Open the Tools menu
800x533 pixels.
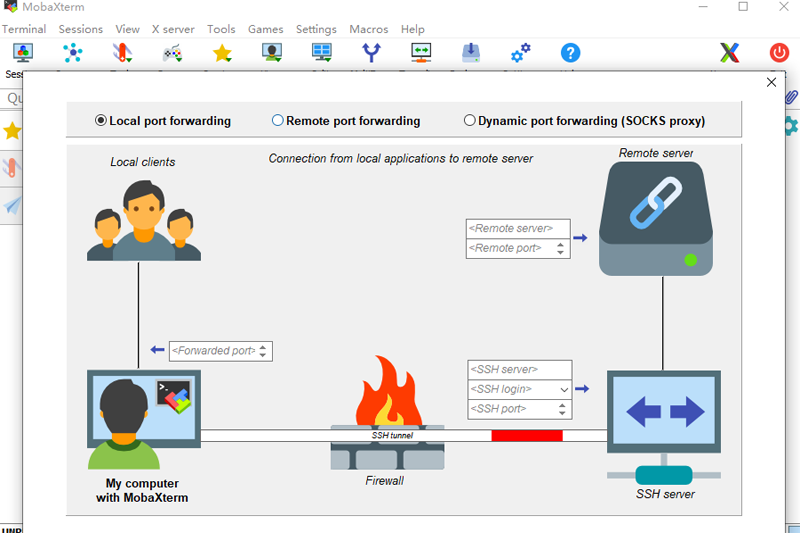click(221, 29)
